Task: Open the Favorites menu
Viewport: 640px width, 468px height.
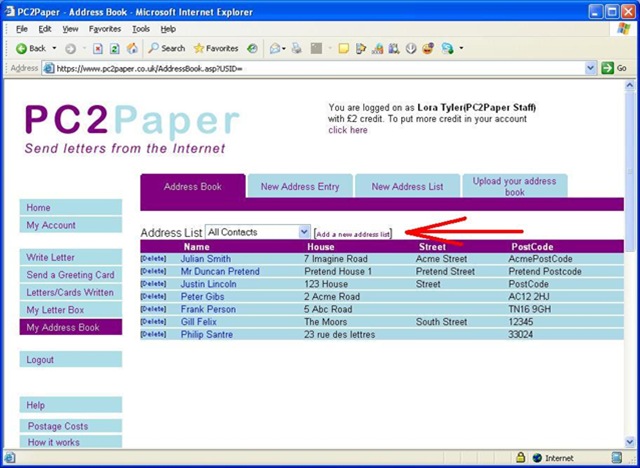Action: 105,29
